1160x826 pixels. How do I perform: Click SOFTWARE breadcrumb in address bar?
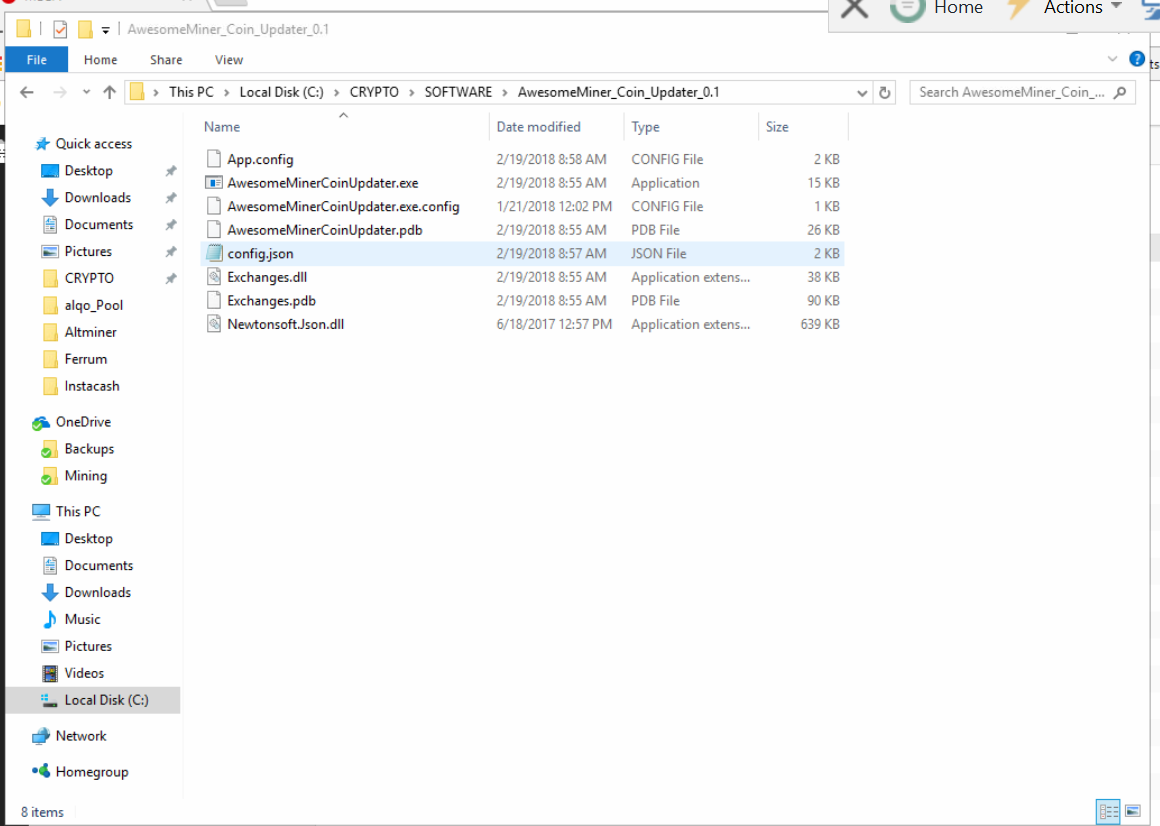(458, 92)
